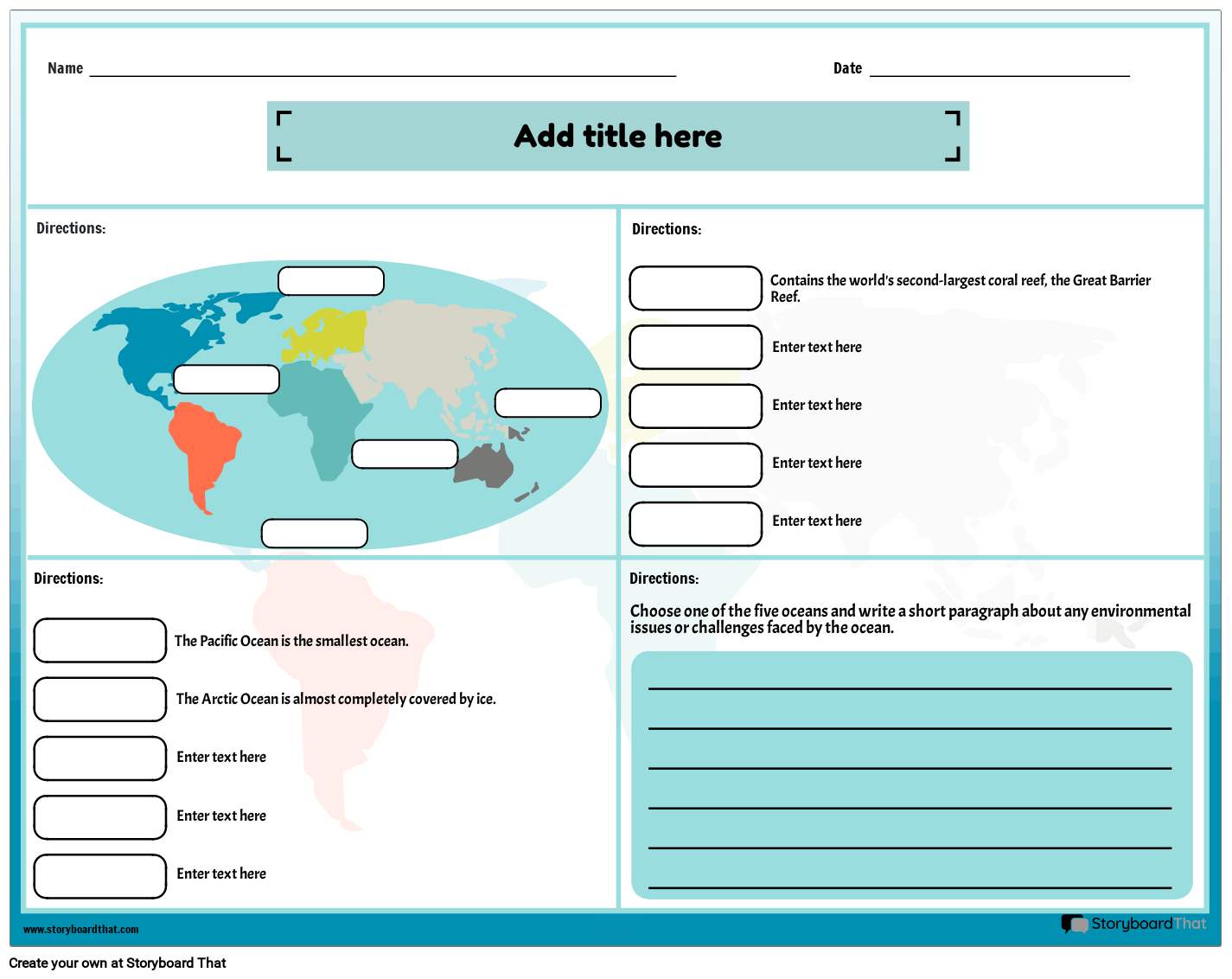Select the label box above Europe on map
This screenshot has height=979, width=1232.
pos(331,281)
